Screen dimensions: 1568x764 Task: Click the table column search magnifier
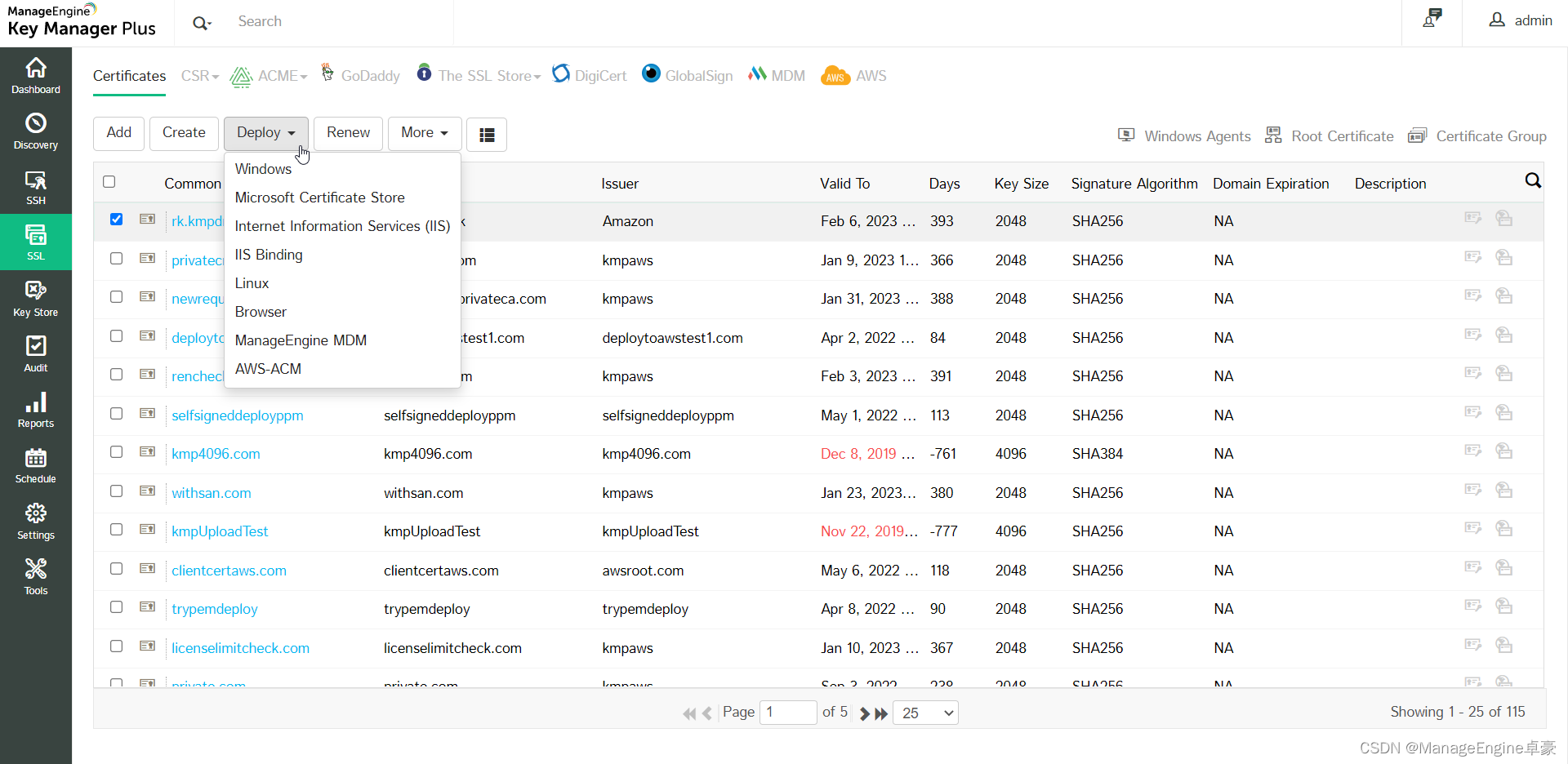coord(1533,181)
